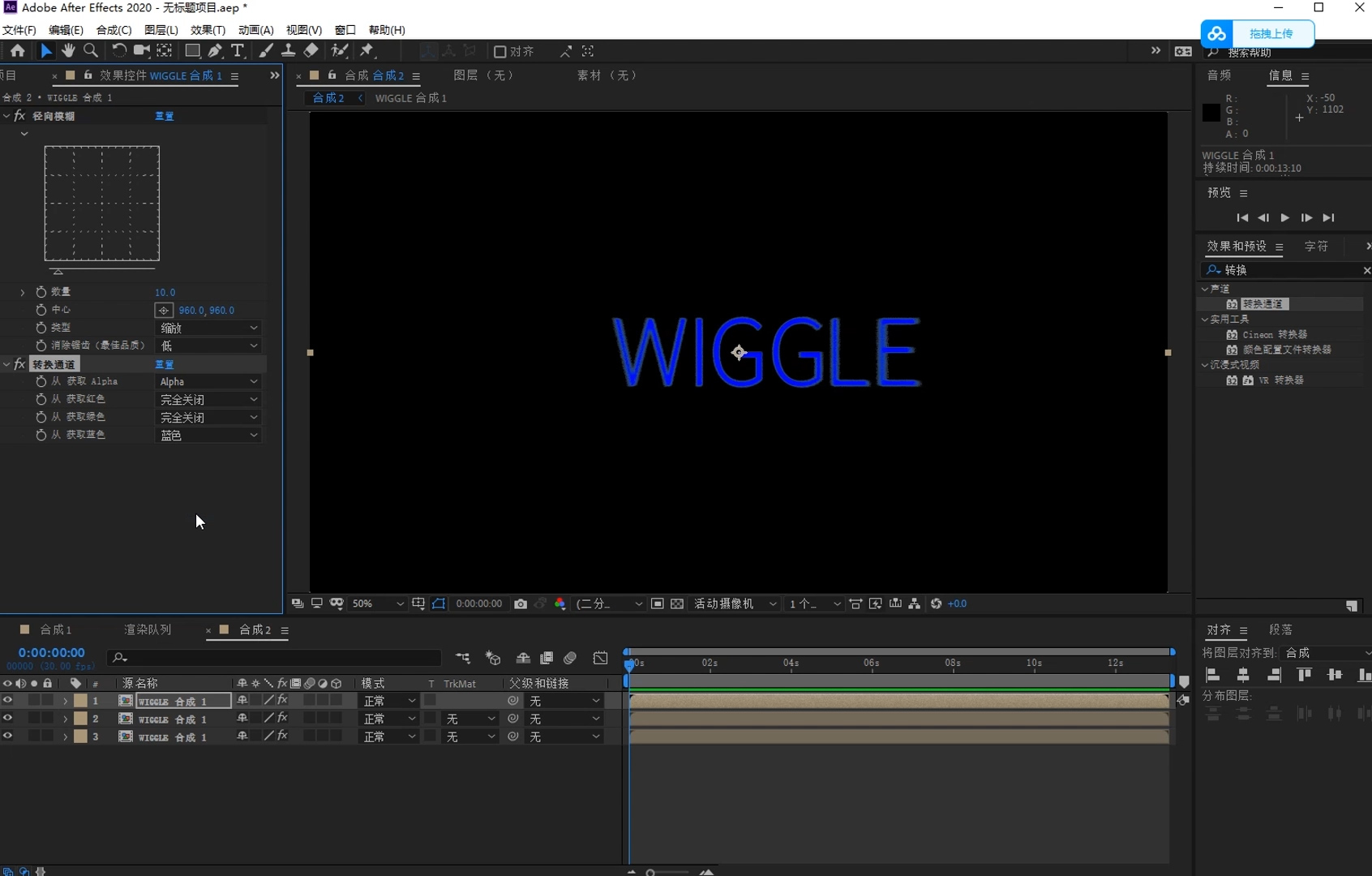Open the 获取蓝色 source dropdown
The width and height of the screenshot is (1372, 876).
pos(208,436)
